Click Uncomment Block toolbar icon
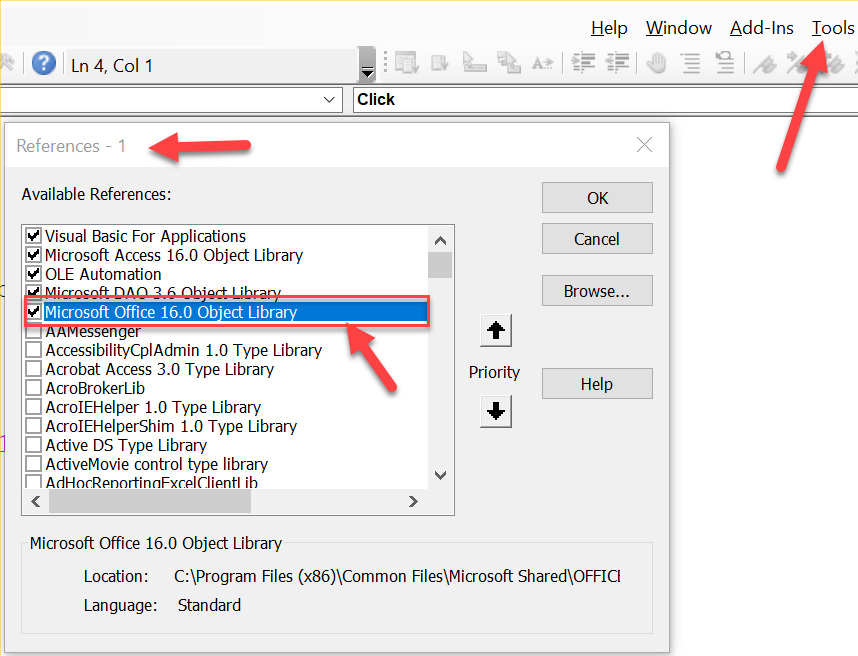This screenshot has width=858, height=656. 725,63
